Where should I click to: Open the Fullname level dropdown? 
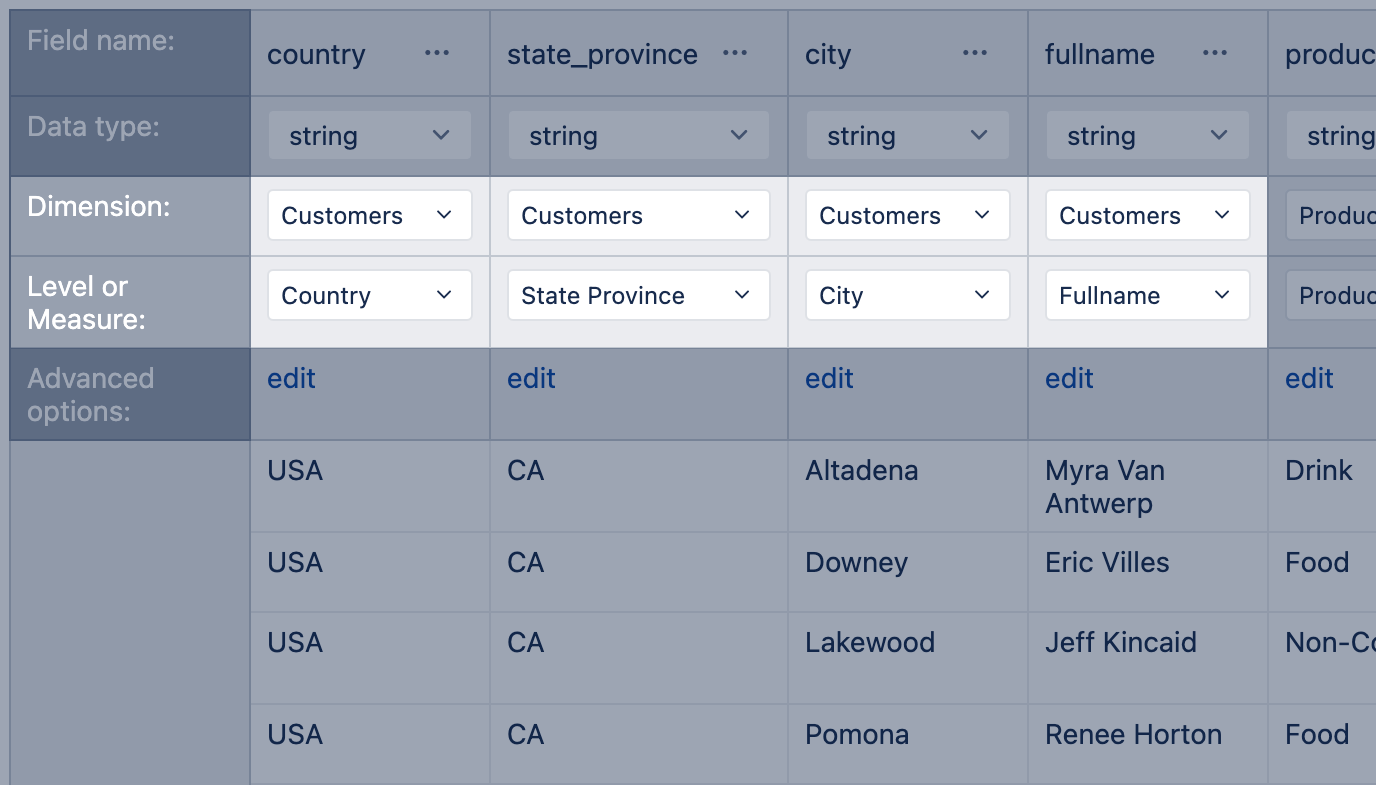click(1147, 296)
